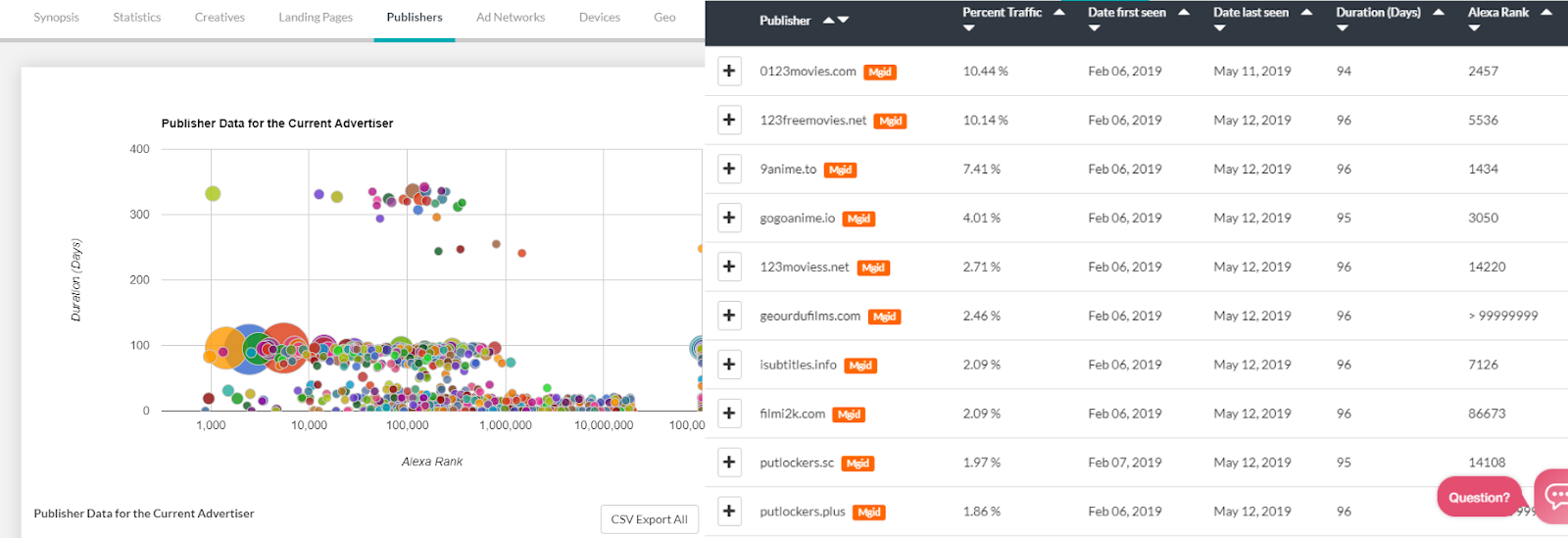Click chart title 'Publisher Data for the Current Advertiser'
The width and height of the screenshot is (1568, 538).
pos(277,123)
